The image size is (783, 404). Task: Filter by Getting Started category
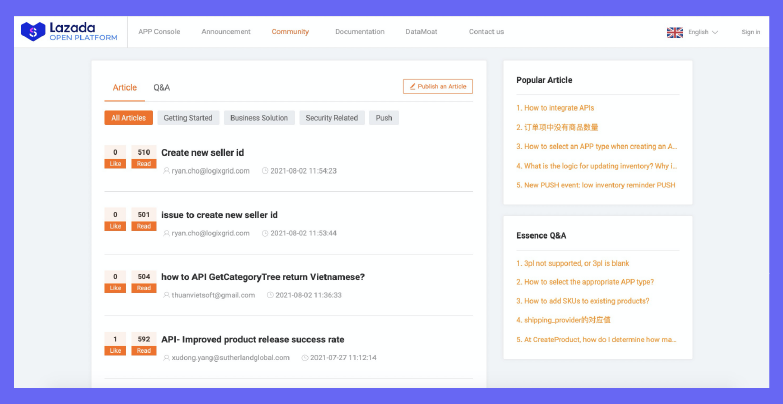tap(188, 118)
